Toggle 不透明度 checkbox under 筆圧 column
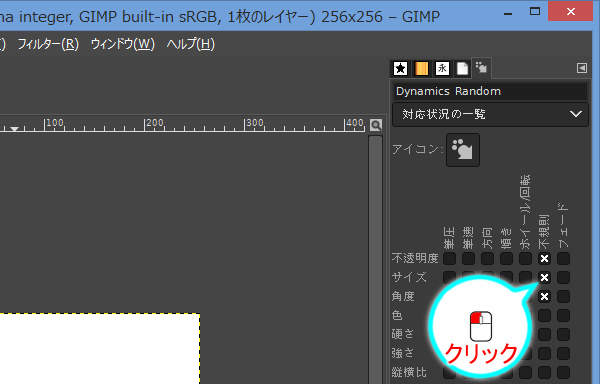Screen dimensions: 600x384 pyautogui.click(x=449, y=259)
